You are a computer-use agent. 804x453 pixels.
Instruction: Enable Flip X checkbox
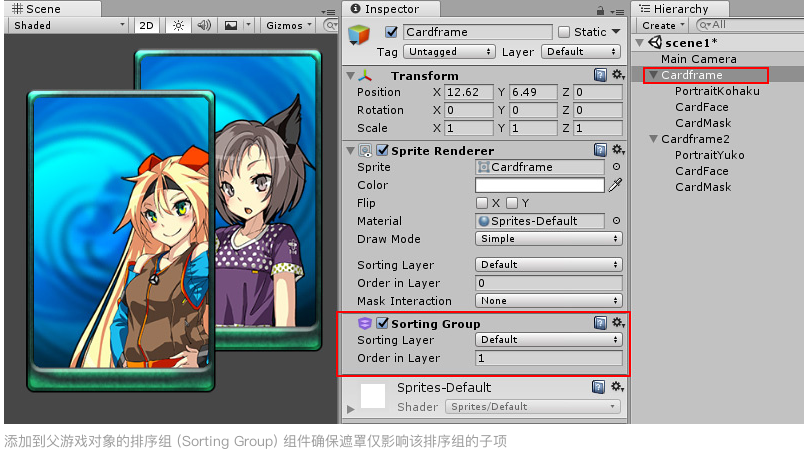(x=481, y=203)
